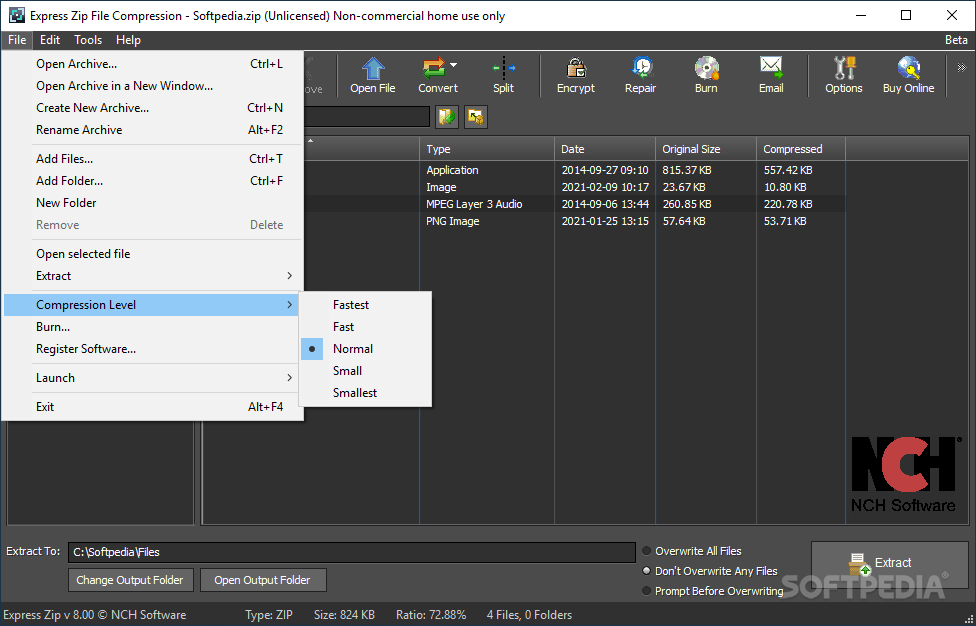This screenshot has height=626, width=976.
Task: Open the Convert dropdown arrow
Action: (454, 65)
